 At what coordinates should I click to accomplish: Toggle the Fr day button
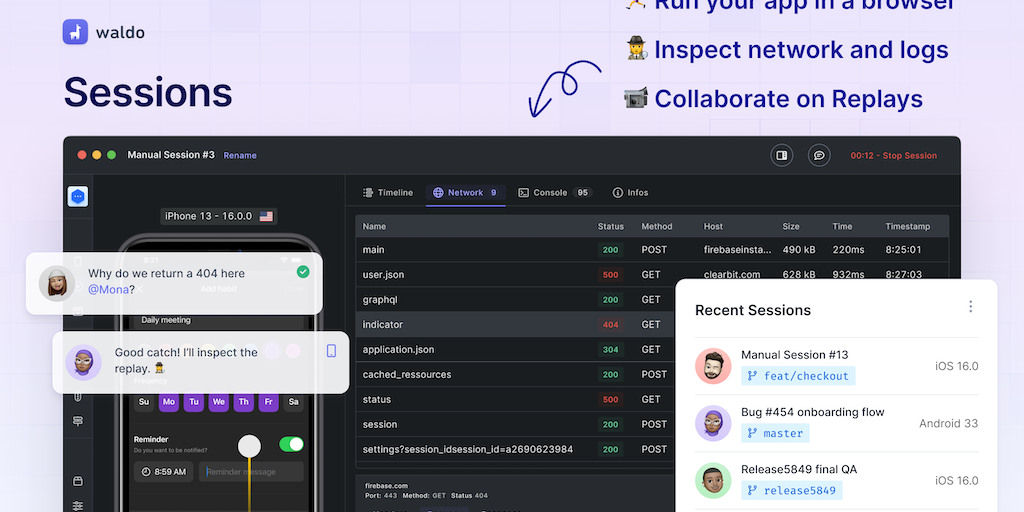268,402
